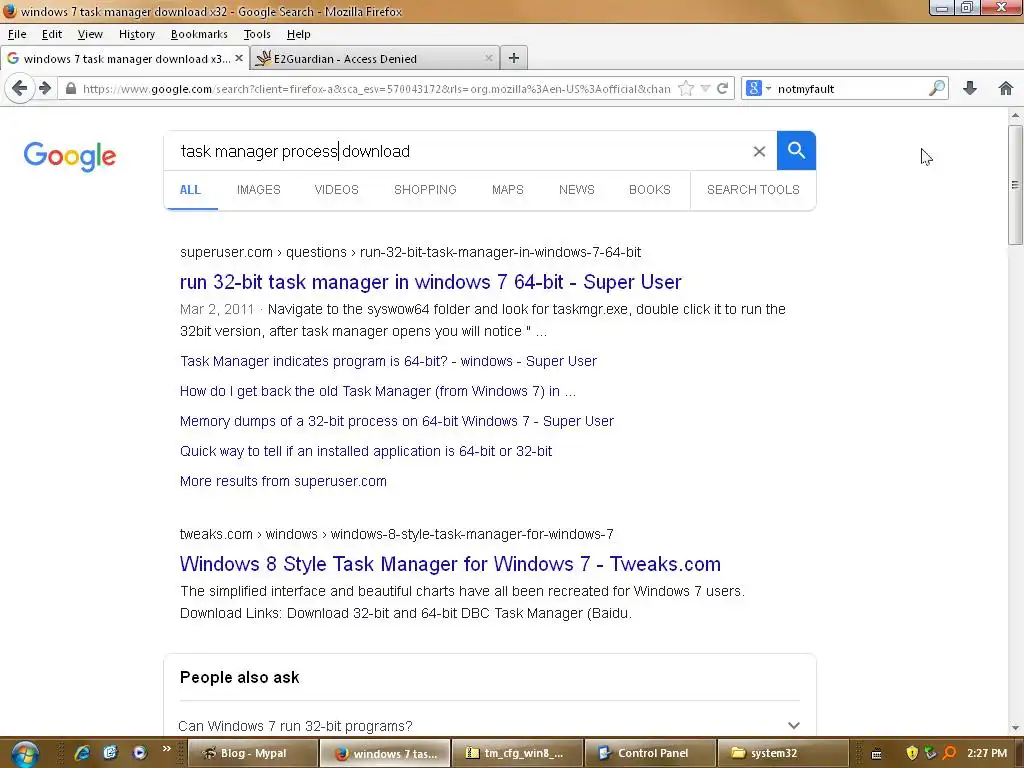Click the 2:27 PM taskbar clock
This screenshot has width=1024, height=768.
click(987, 753)
